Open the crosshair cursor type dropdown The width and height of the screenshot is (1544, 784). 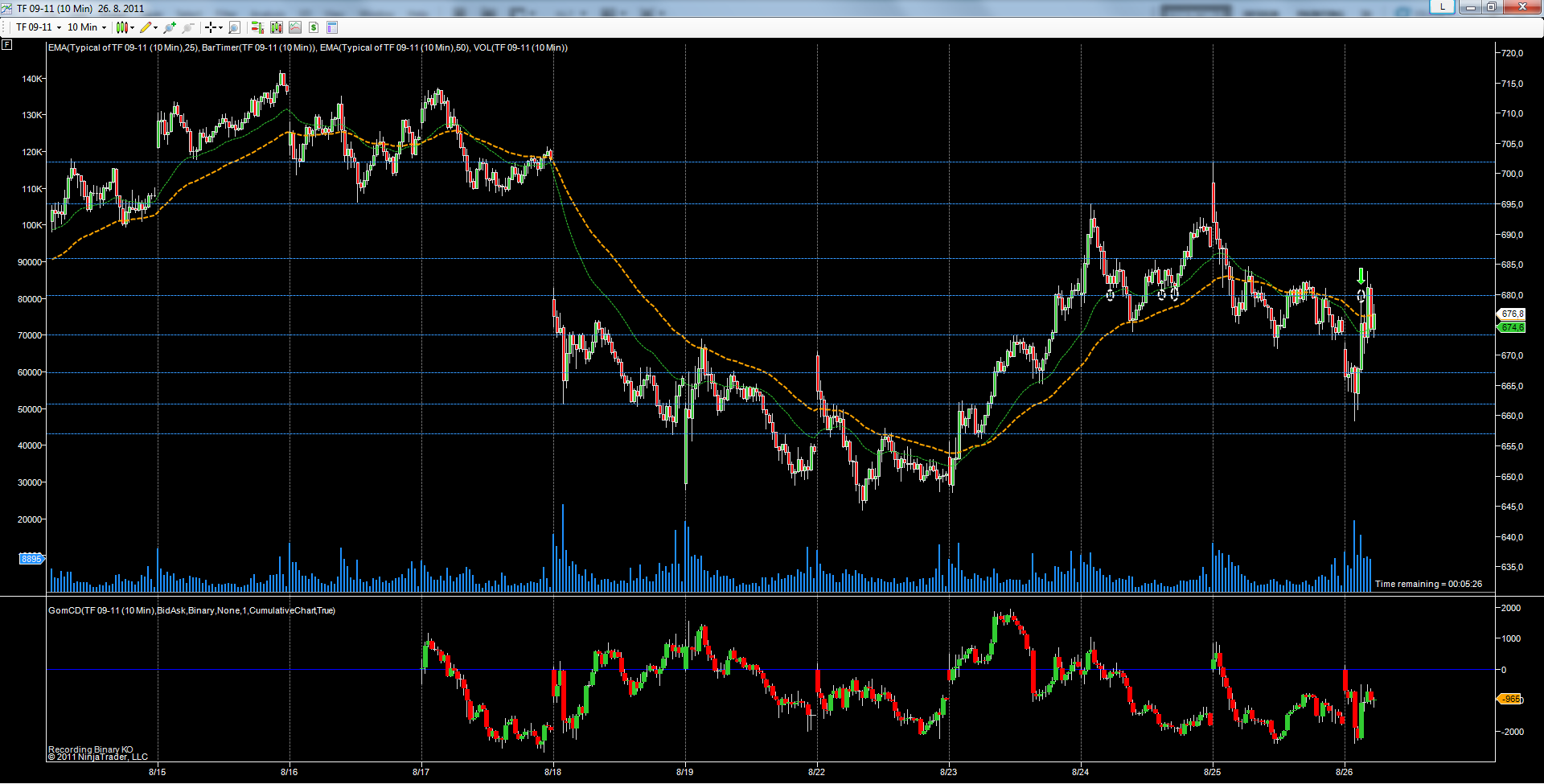213,27
